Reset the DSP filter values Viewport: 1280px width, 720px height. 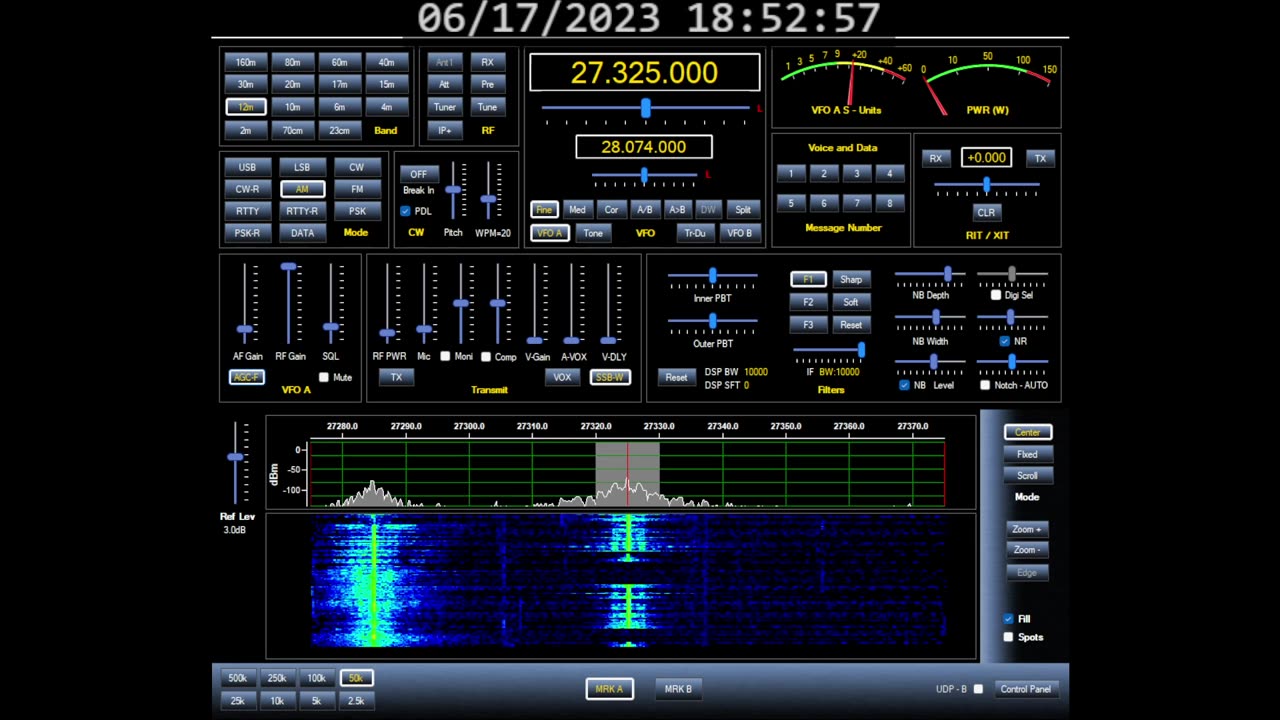coord(676,377)
